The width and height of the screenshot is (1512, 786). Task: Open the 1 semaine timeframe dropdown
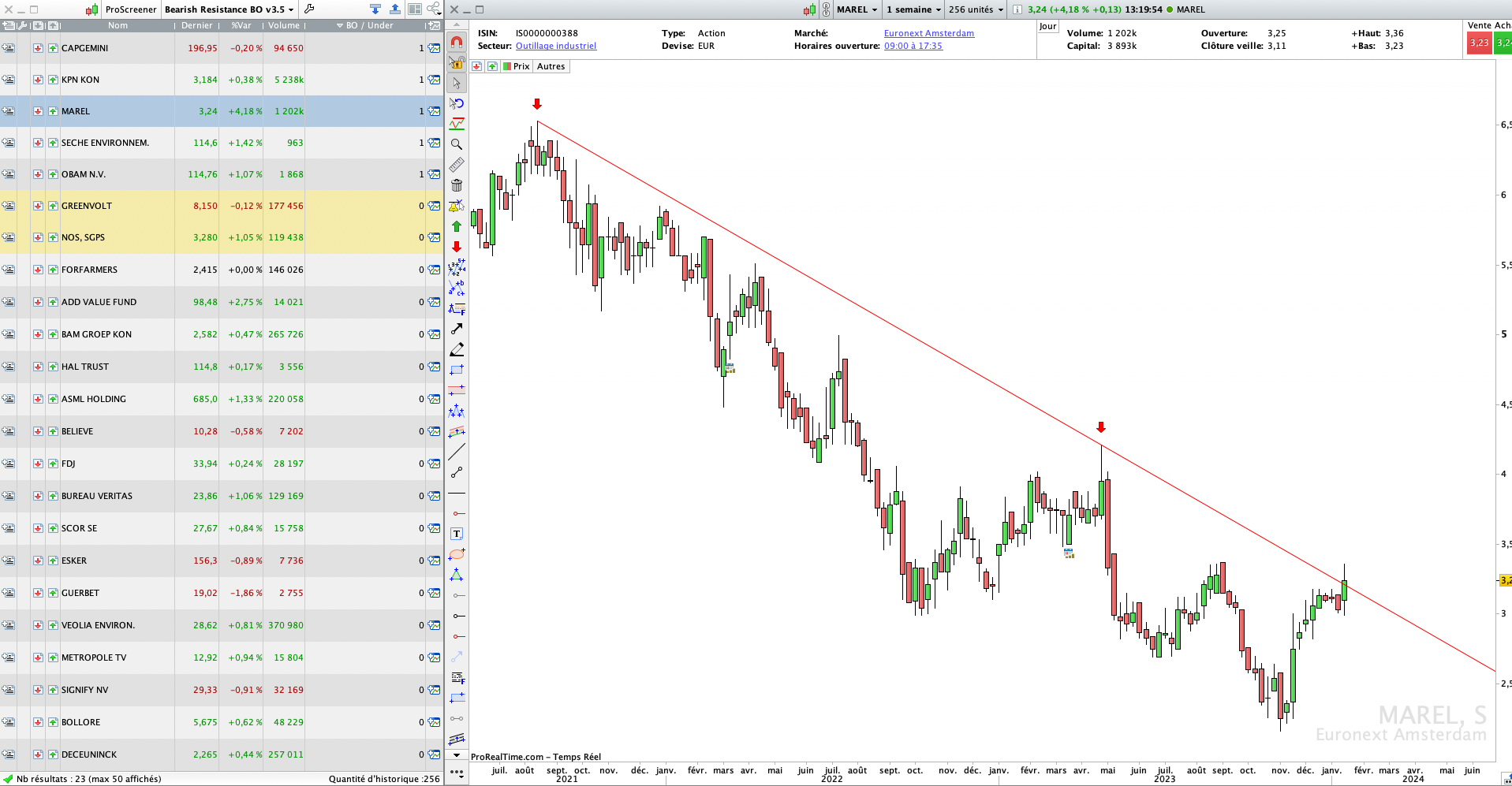(x=913, y=9)
